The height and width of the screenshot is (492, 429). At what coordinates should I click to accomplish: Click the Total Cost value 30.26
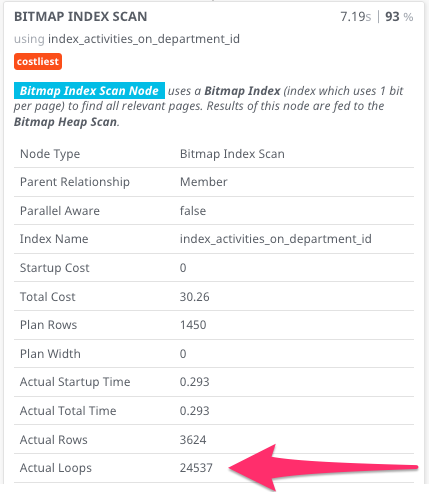click(x=195, y=297)
